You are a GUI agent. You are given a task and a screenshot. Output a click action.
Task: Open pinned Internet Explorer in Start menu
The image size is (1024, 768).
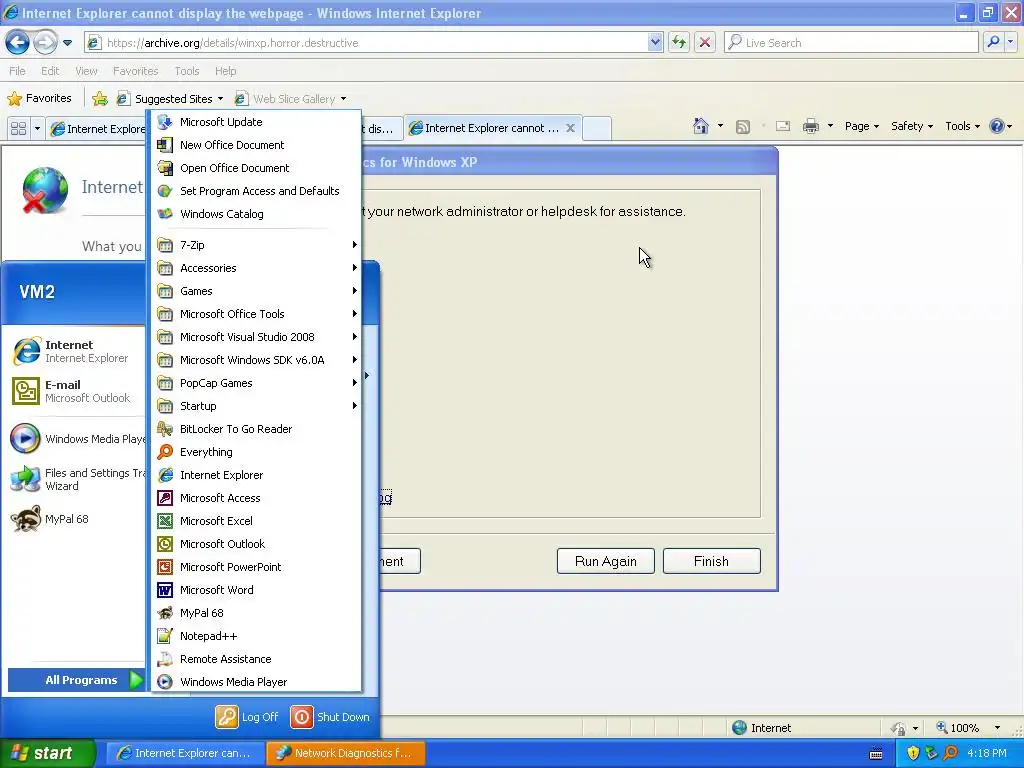(x=77, y=351)
